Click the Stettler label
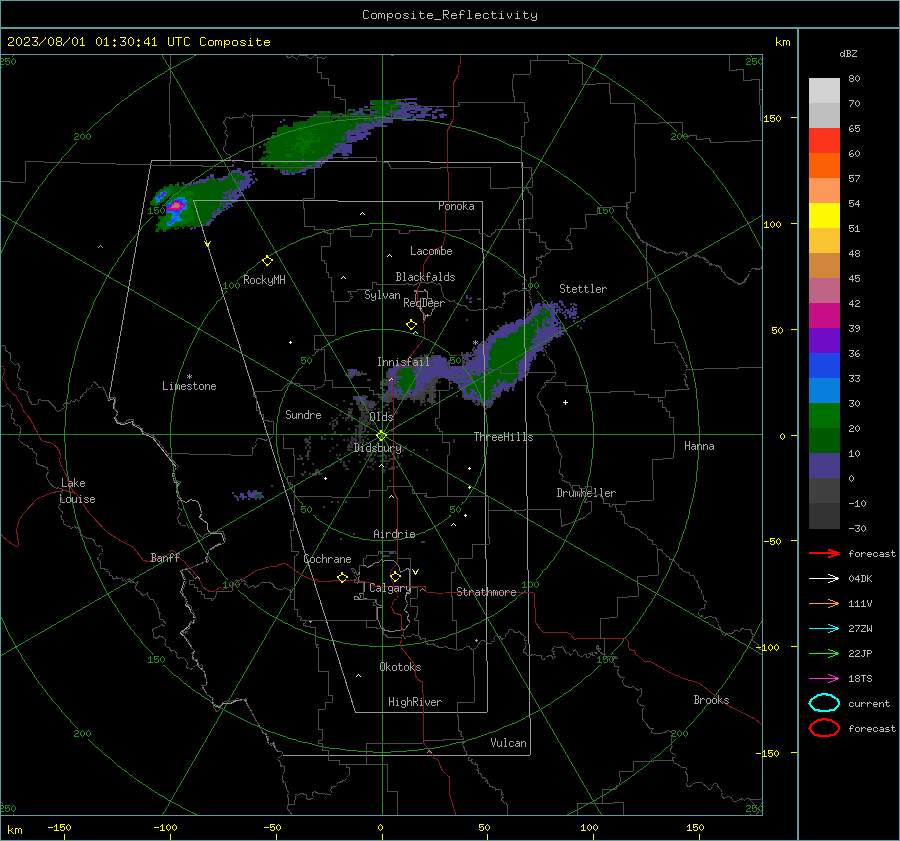This screenshot has width=900, height=841. (x=583, y=289)
